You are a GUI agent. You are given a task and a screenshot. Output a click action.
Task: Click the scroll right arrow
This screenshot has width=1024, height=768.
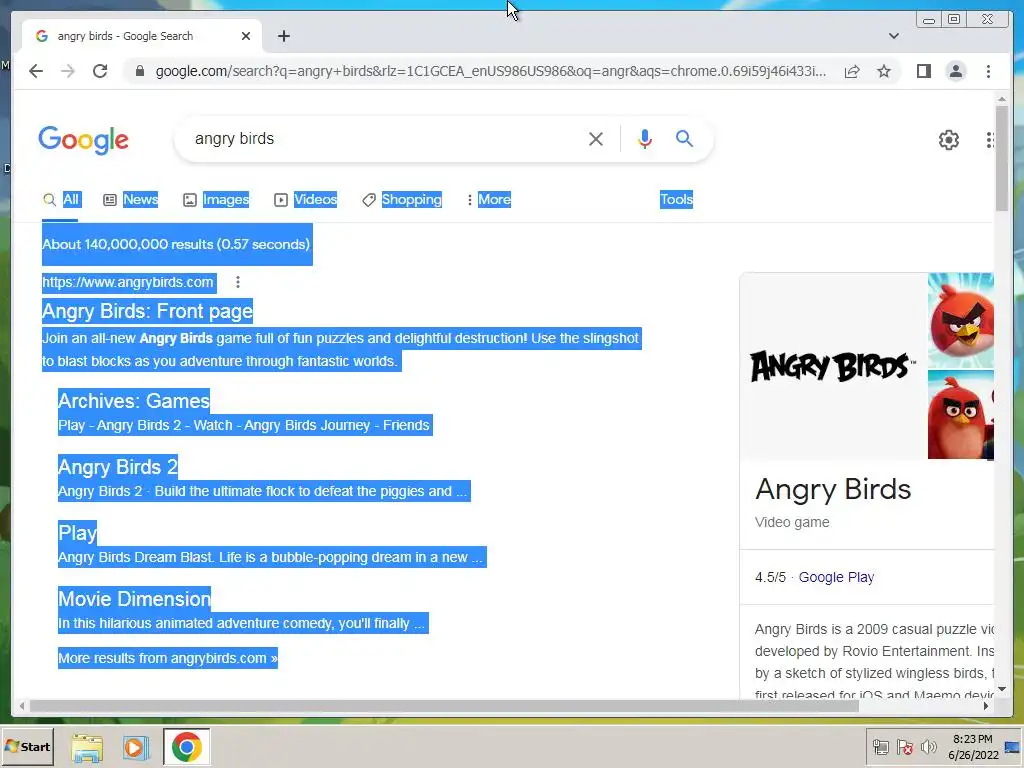pos(985,706)
